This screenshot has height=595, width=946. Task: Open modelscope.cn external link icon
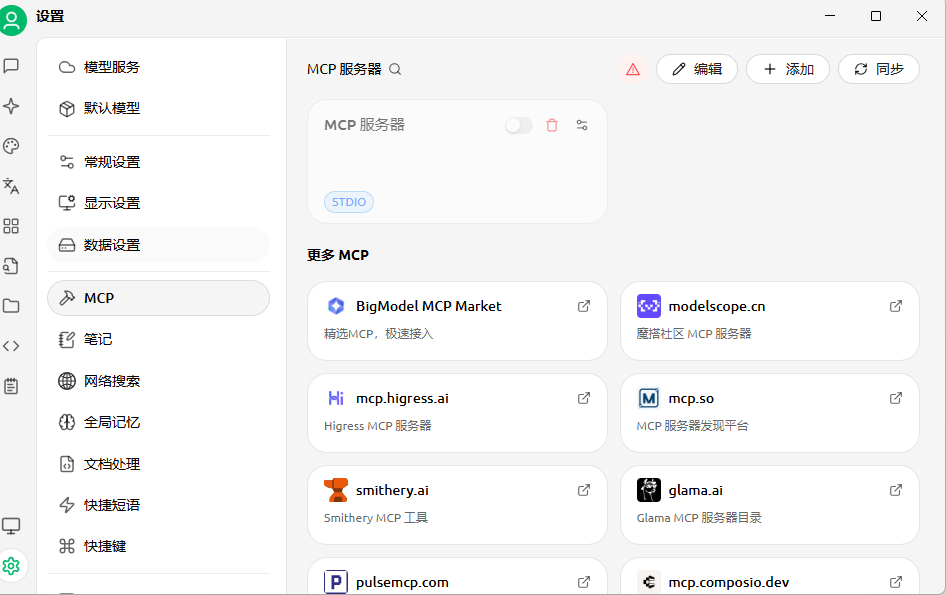(x=896, y=306)
